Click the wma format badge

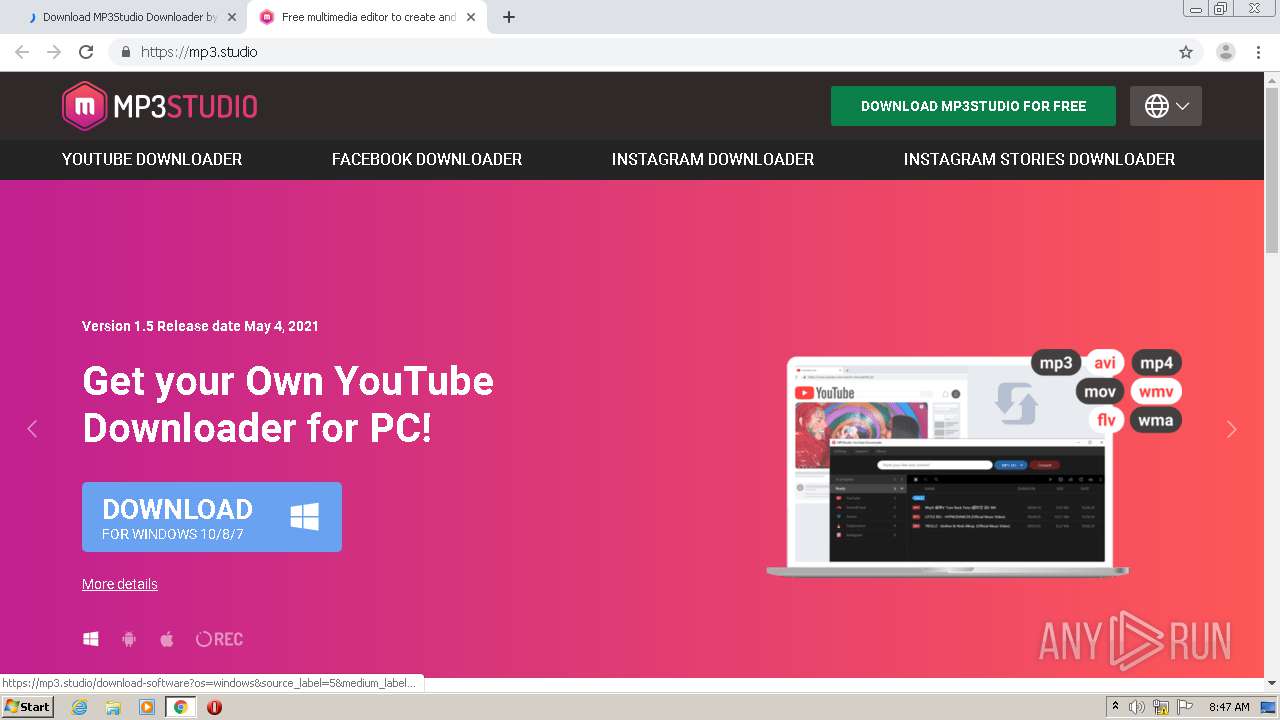point(1156,420)
